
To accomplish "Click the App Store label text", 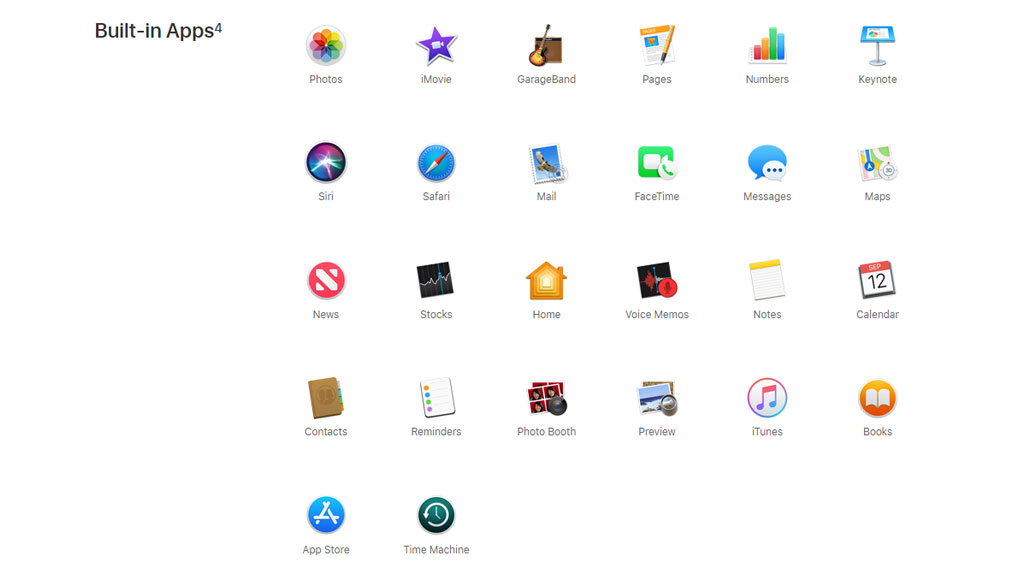I will [x=326, y=549].
